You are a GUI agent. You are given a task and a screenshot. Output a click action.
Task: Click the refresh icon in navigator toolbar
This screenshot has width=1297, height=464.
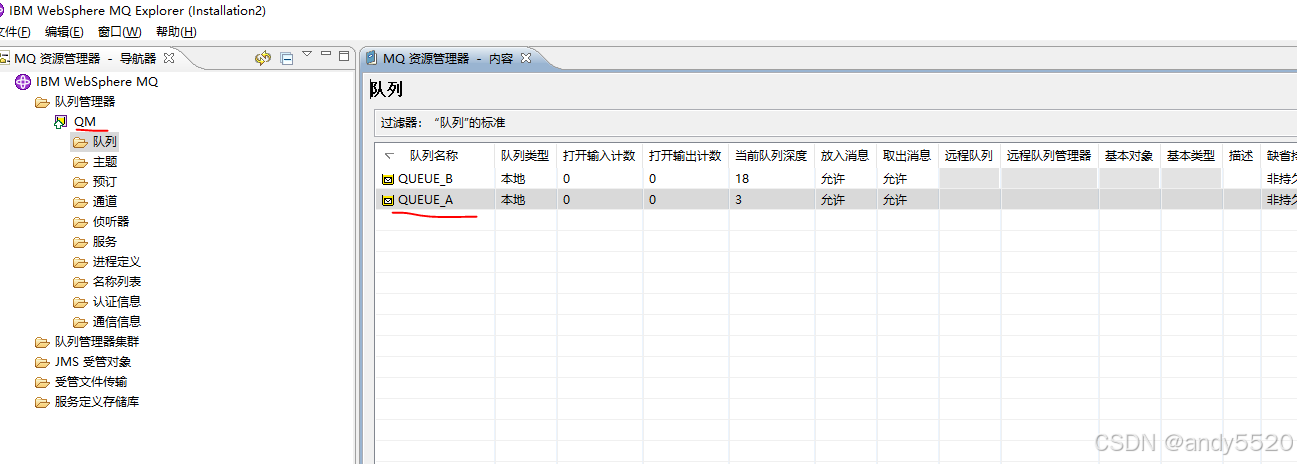263,58
